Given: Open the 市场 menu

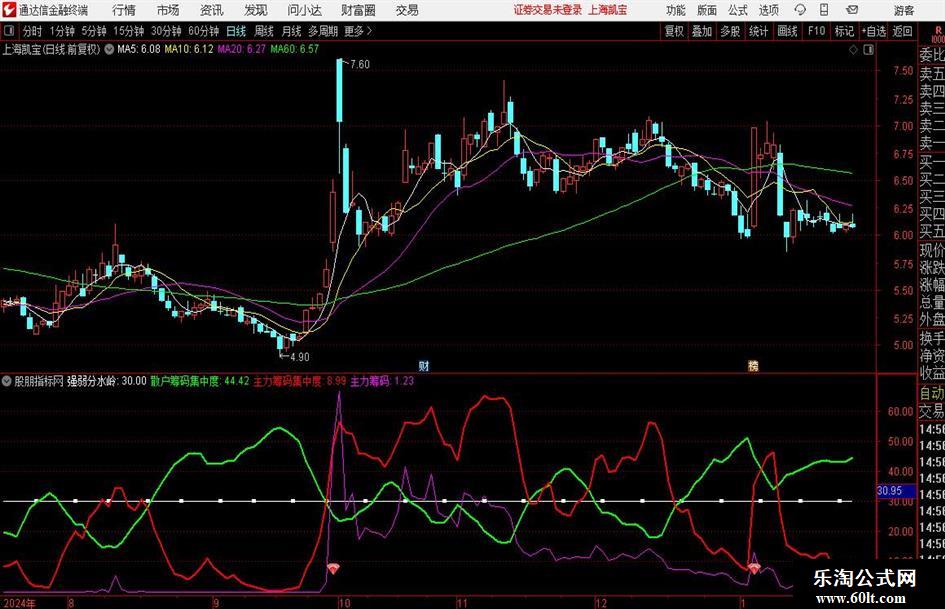Looking at the screenshot, I should point(168,10).
